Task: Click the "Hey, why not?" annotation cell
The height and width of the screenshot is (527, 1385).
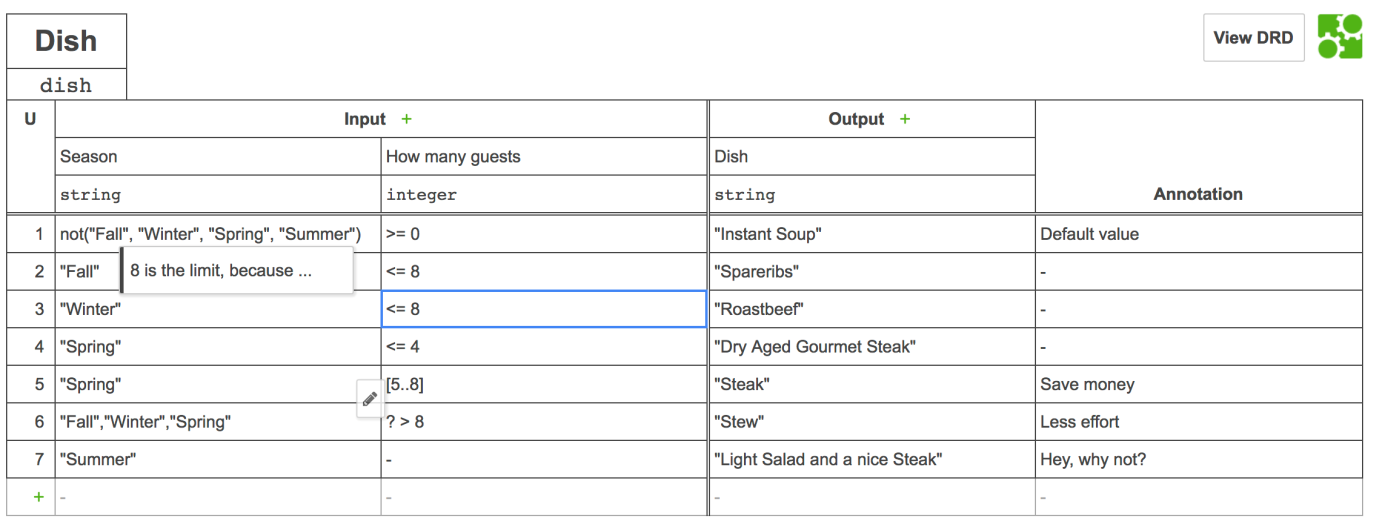Action: pos(1199,460)
